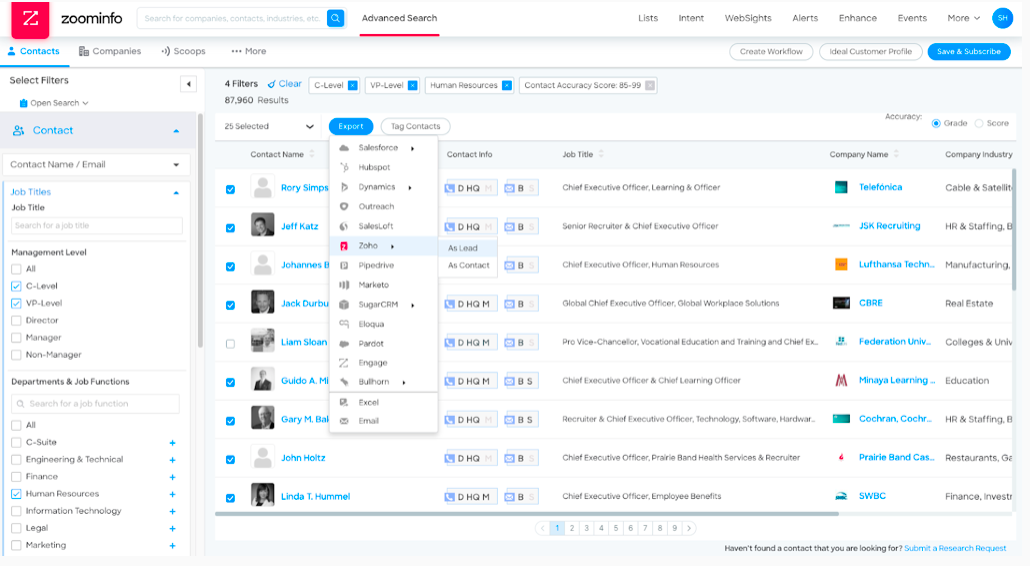
Task: Check the Information Technology checkbox
Action: point(16,511)
